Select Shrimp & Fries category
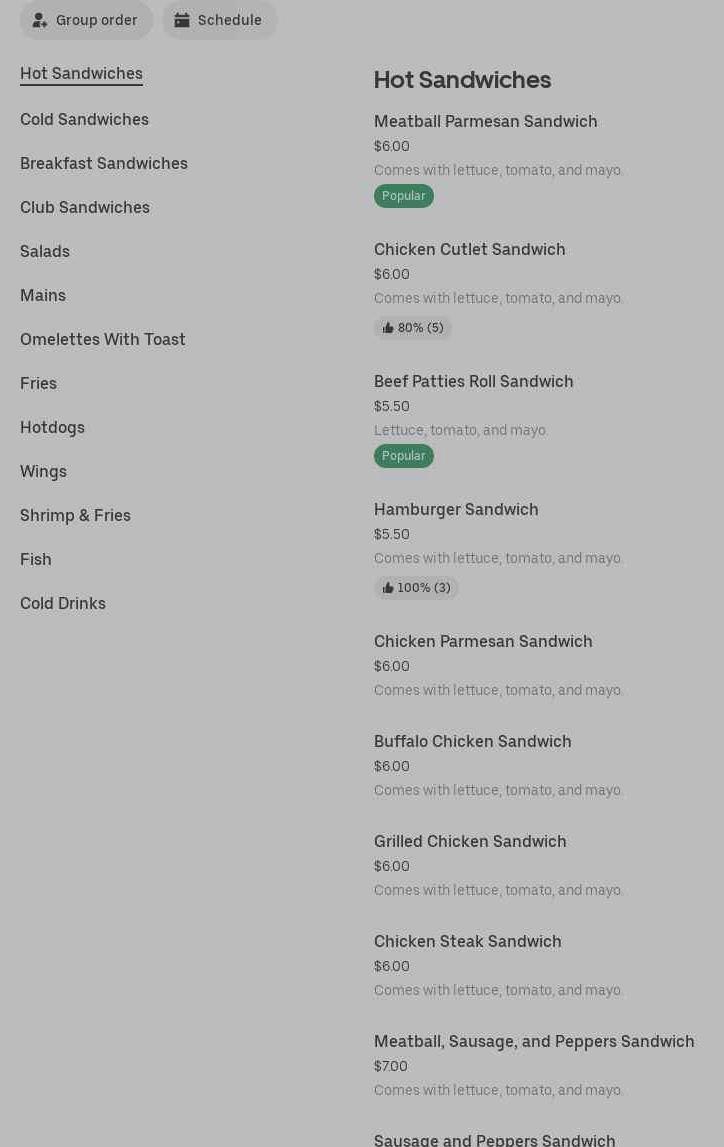724x1147 pixels. (75, 515)
